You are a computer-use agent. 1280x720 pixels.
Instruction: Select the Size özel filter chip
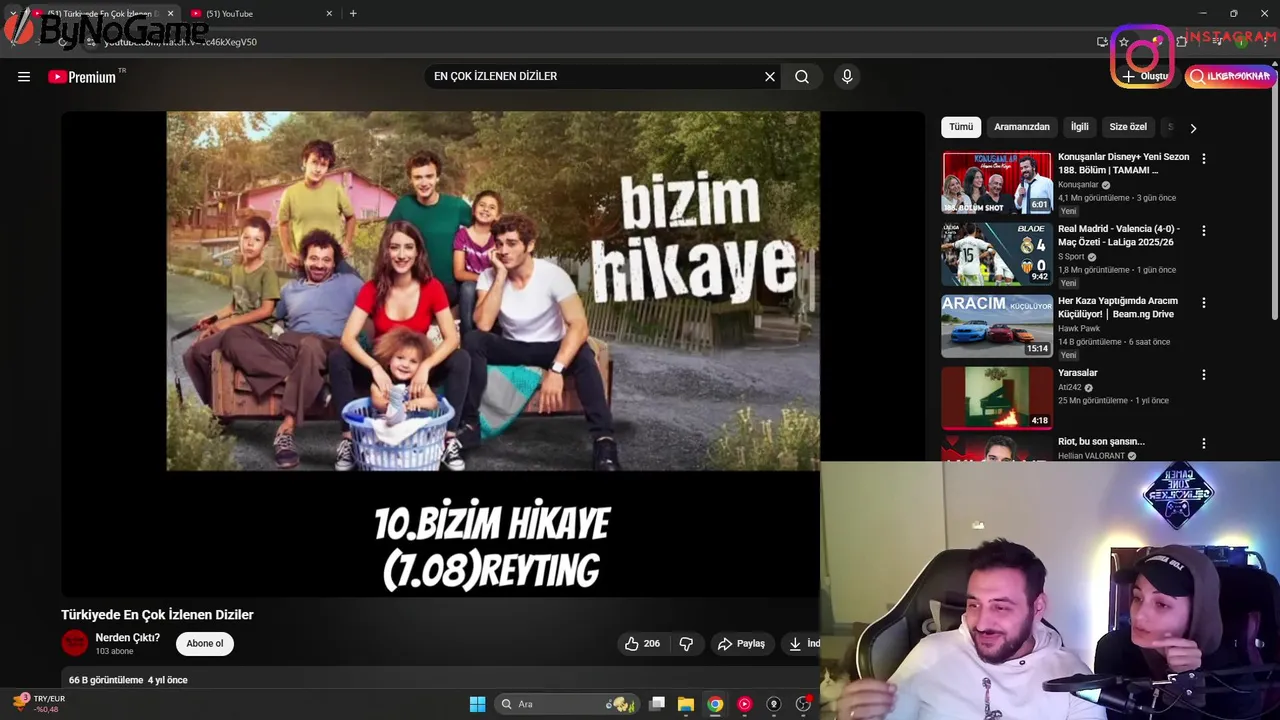(1128, 127)
